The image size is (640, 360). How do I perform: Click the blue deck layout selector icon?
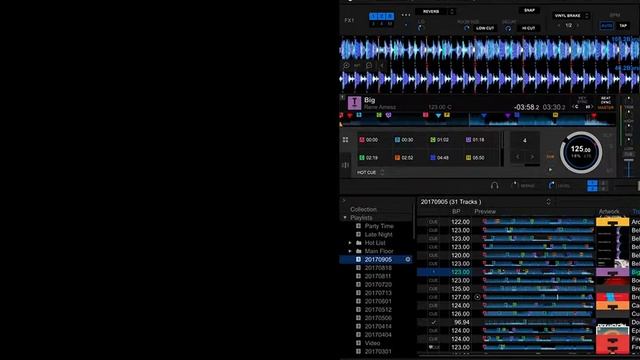click(x=592, y=186)
